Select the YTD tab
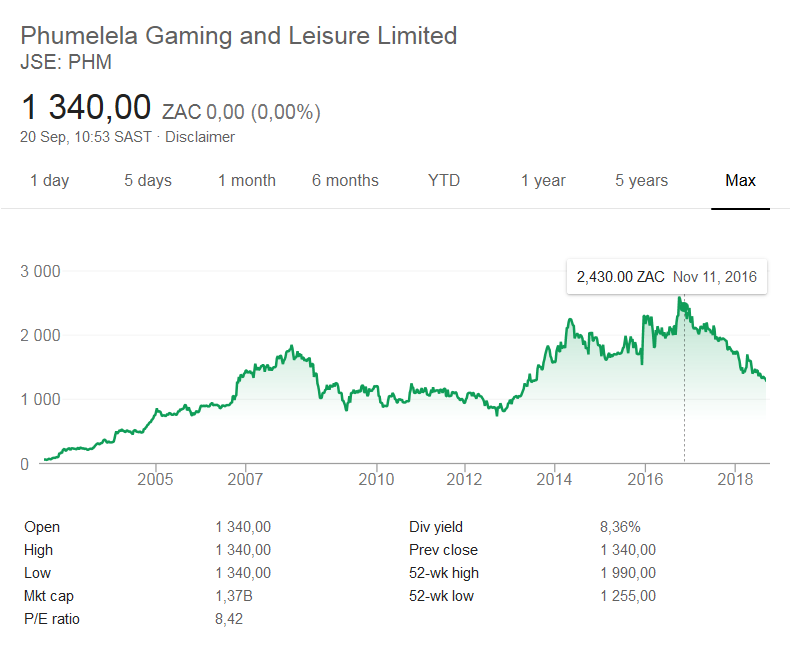The width and height of the screenshot is (790, 648). (444, 181)
